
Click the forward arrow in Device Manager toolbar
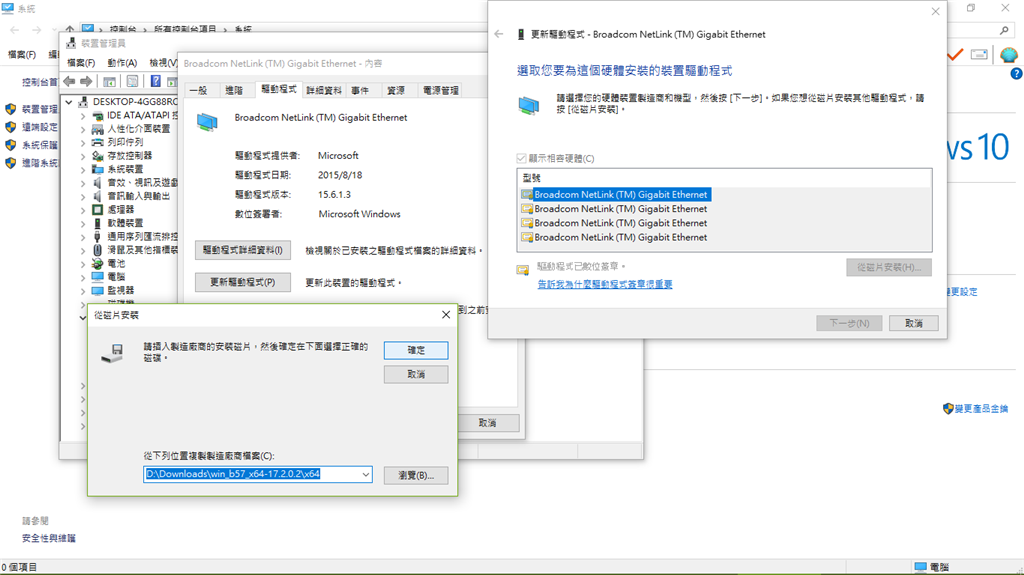[86, 81]
